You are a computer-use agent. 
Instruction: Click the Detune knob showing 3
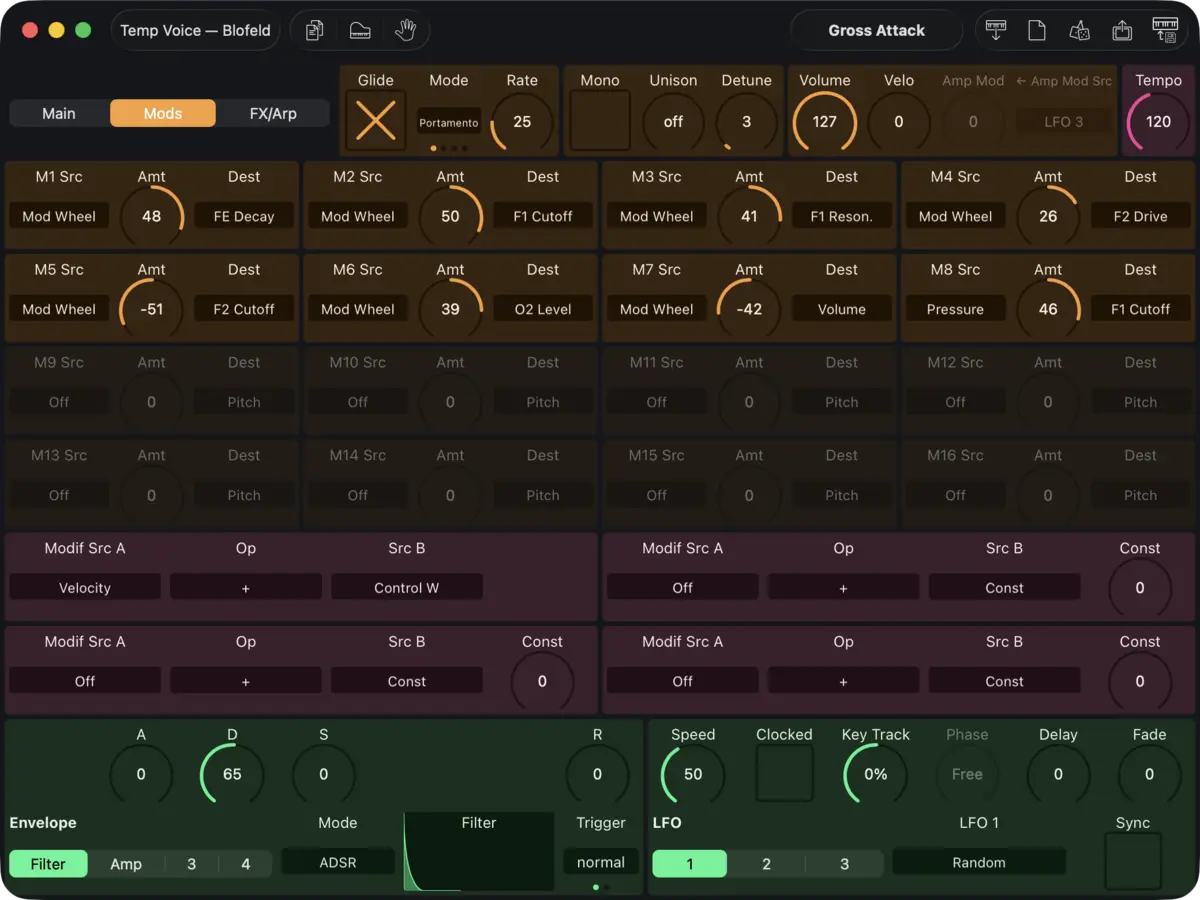pos(746,122)
